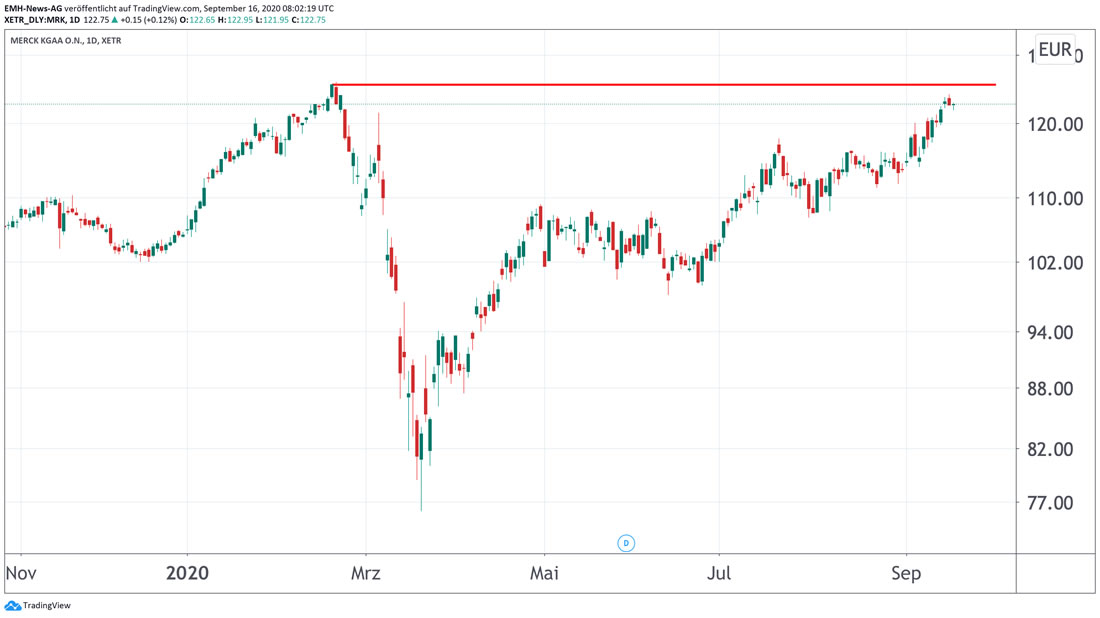This screenshot has width=1100, height=618.
Task: Click the blue dividend D marker
Action: (x=627, y=543)
